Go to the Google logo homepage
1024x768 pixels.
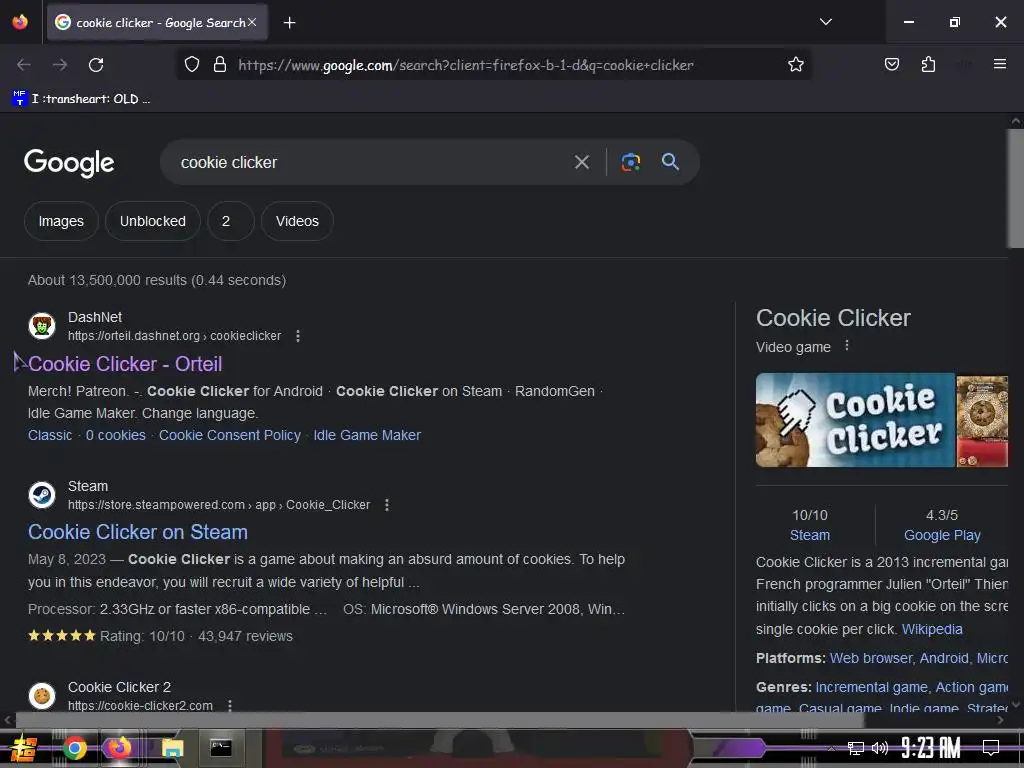pyautogui.click(x=69, y=163)
